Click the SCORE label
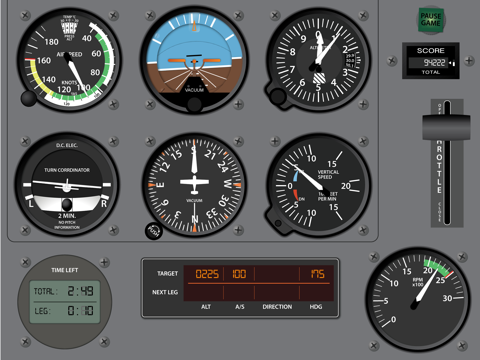 (x=431, y=51)
